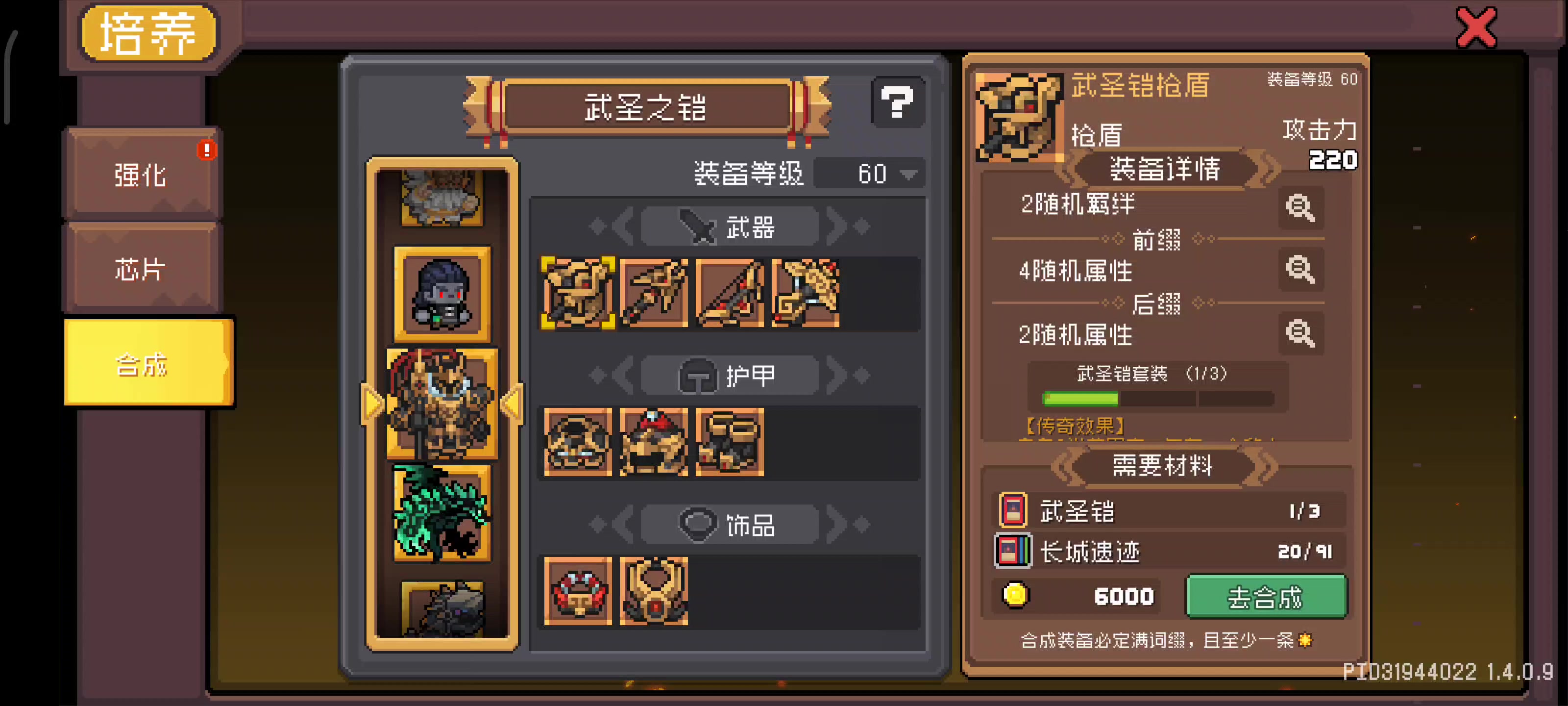Image resolution: width=1568 pixels, height=706 pixels.
Task: Open the 装备等级 60 dropdown
Action: click(869, 174)
